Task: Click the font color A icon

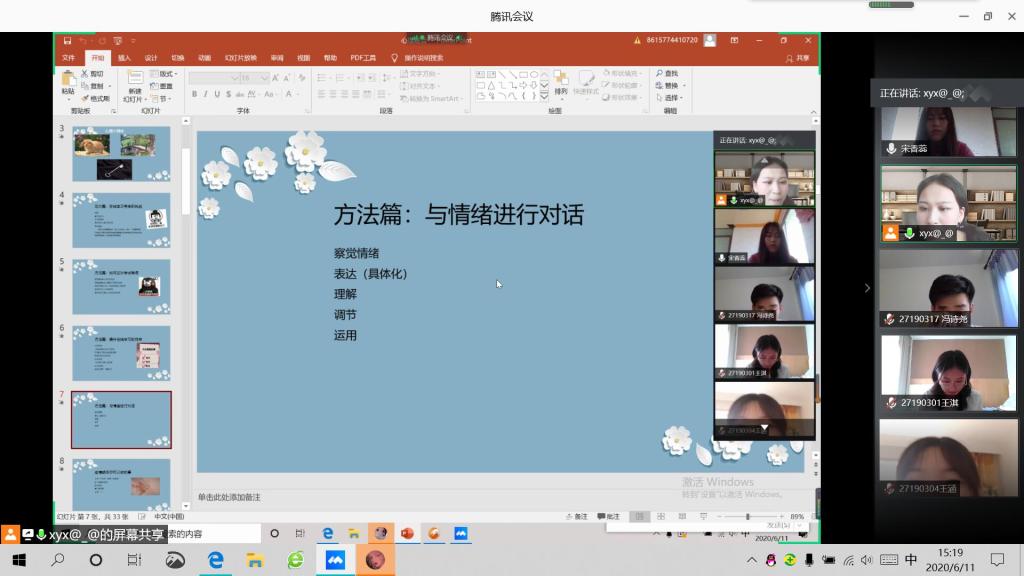Action: tap(289, 94)
